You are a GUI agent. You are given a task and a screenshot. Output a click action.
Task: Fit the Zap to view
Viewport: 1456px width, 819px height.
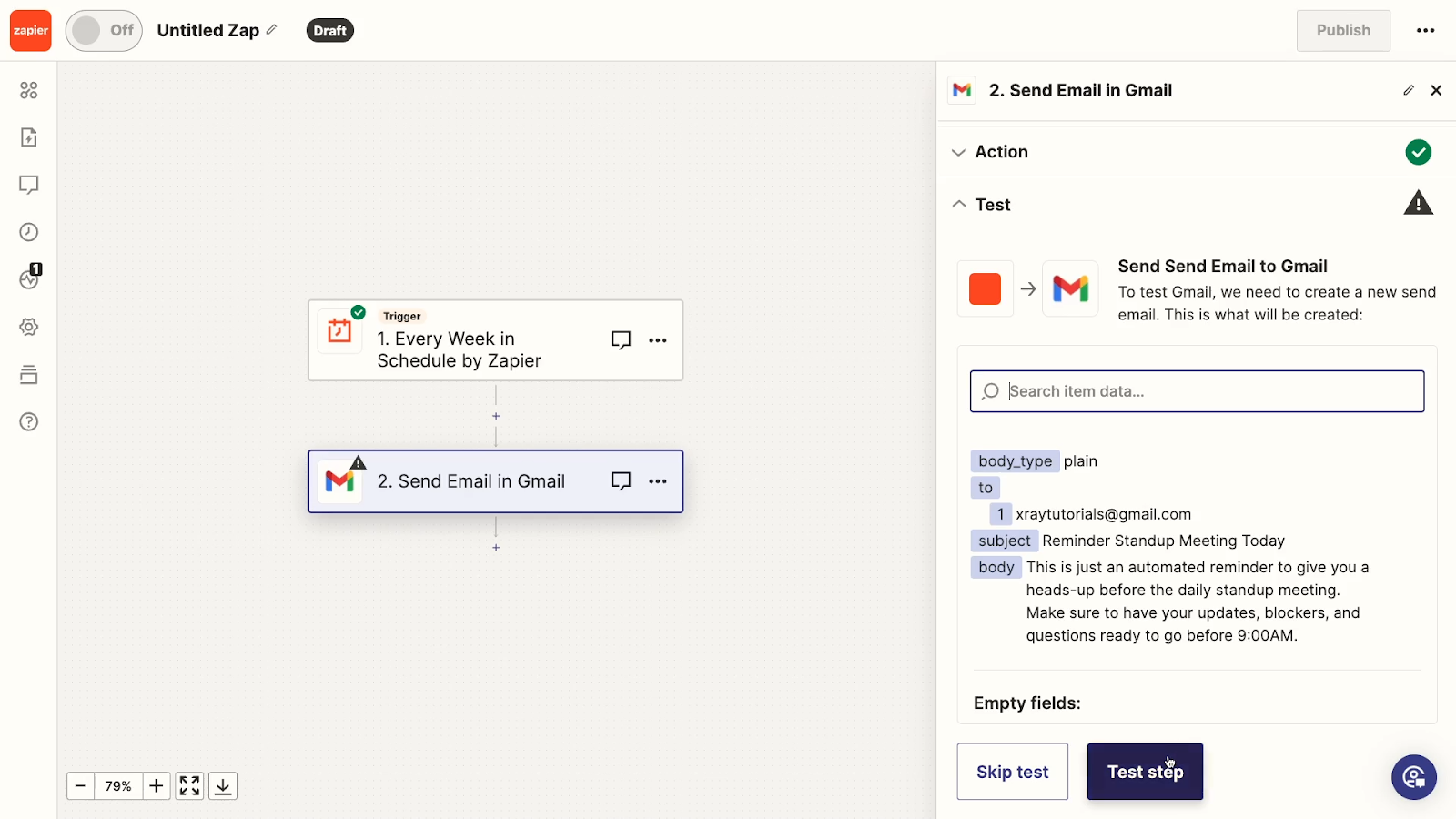point(189,786)
